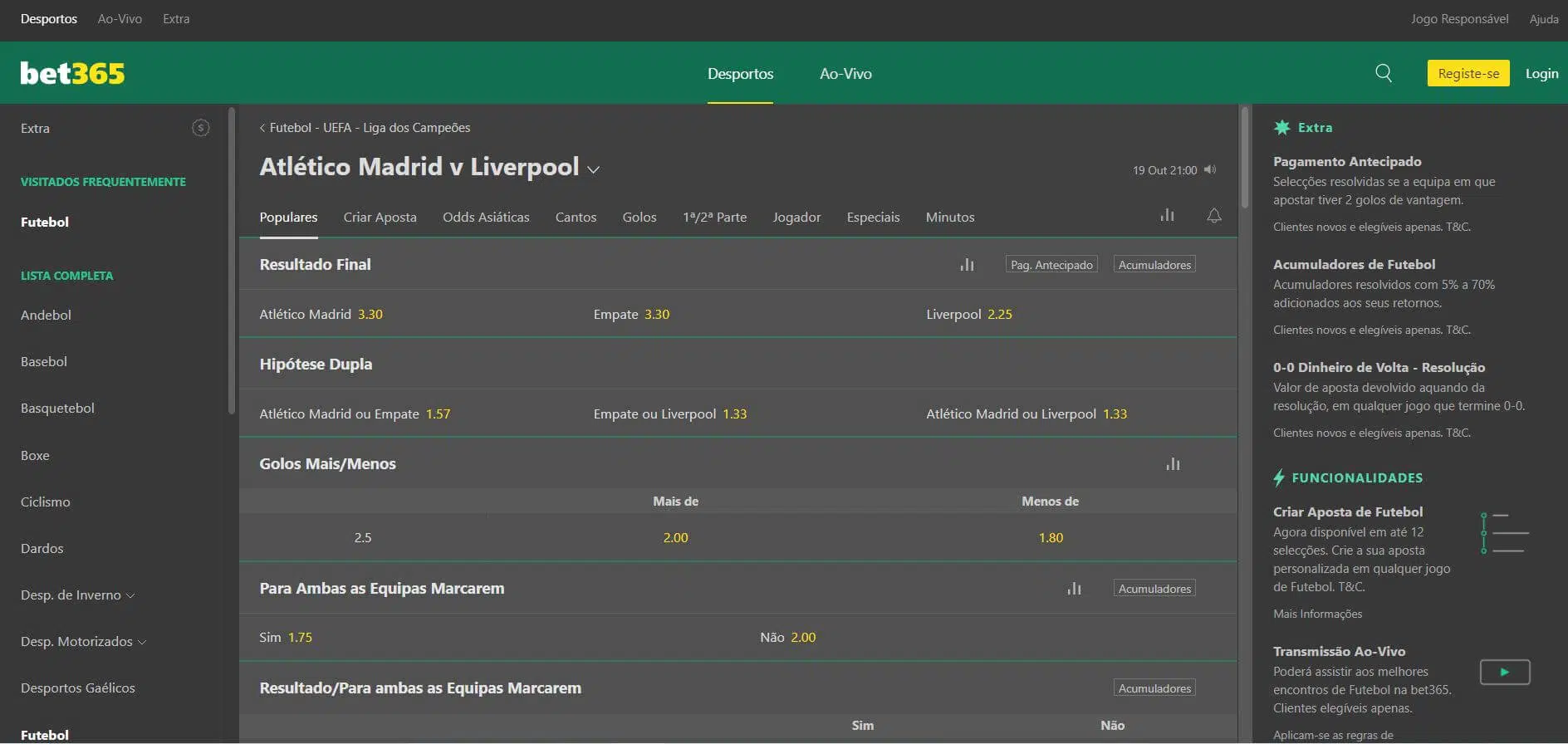Viewport: 1568px width, 744px height.
Task: Click Acumuladores badge in Para Ambas as Equipas
Action: 1154,588
